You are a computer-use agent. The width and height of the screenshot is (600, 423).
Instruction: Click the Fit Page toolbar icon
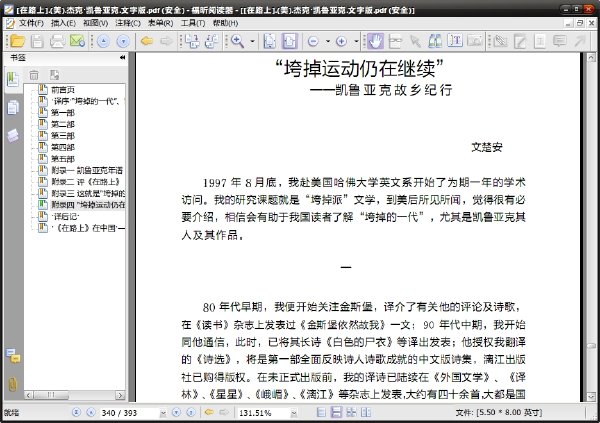coord(270,41)
